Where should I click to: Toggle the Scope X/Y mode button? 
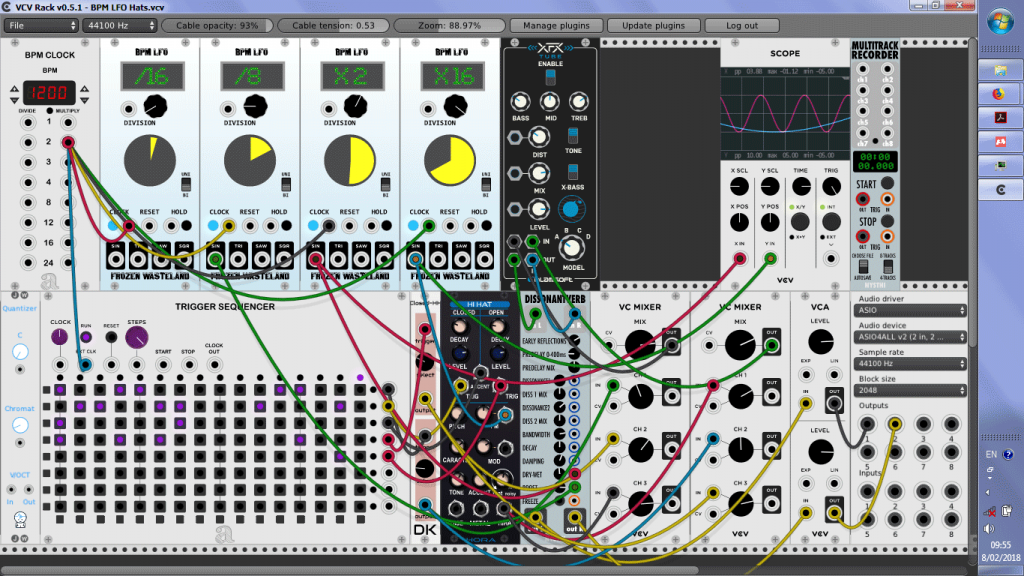800,222
